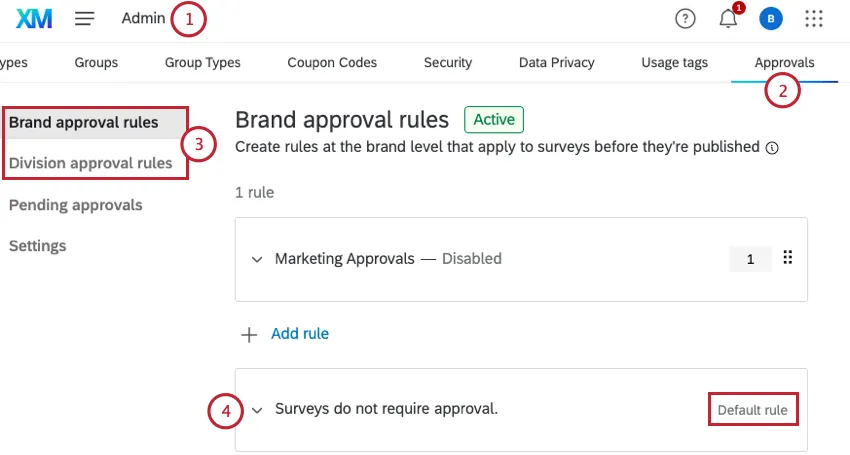Switch to the Approvals tab
850x455 pixels.
coord(784,62)
